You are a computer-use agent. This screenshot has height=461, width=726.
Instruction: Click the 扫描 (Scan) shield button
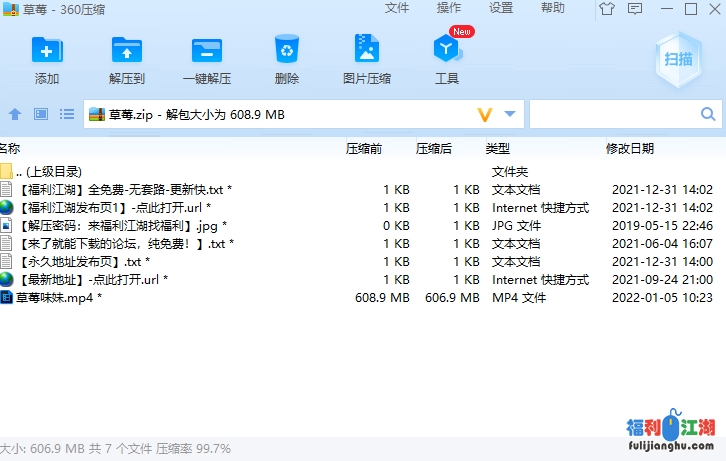click(x=677, y=58)
